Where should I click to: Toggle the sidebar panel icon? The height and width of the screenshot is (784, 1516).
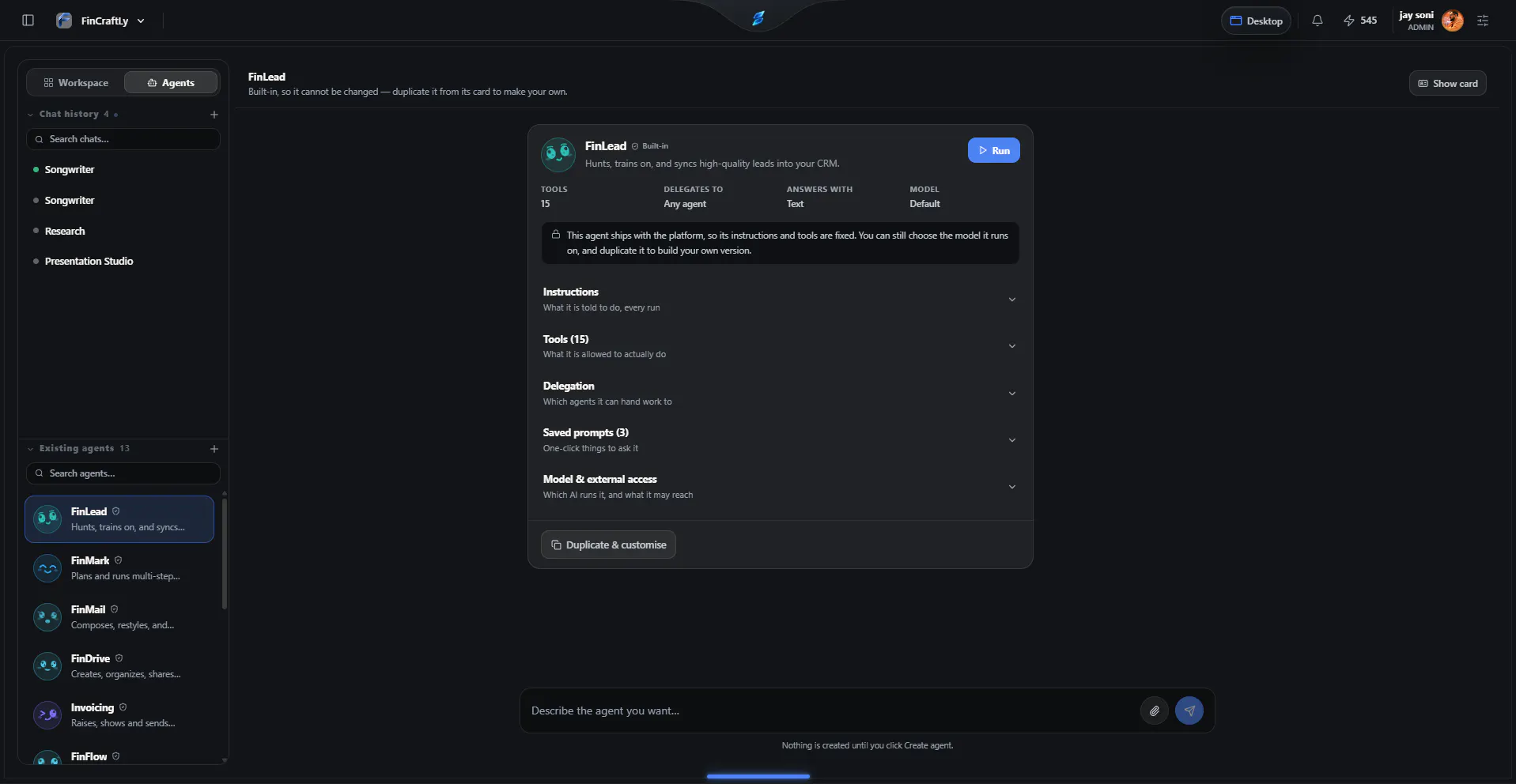(x=28, y=21)
